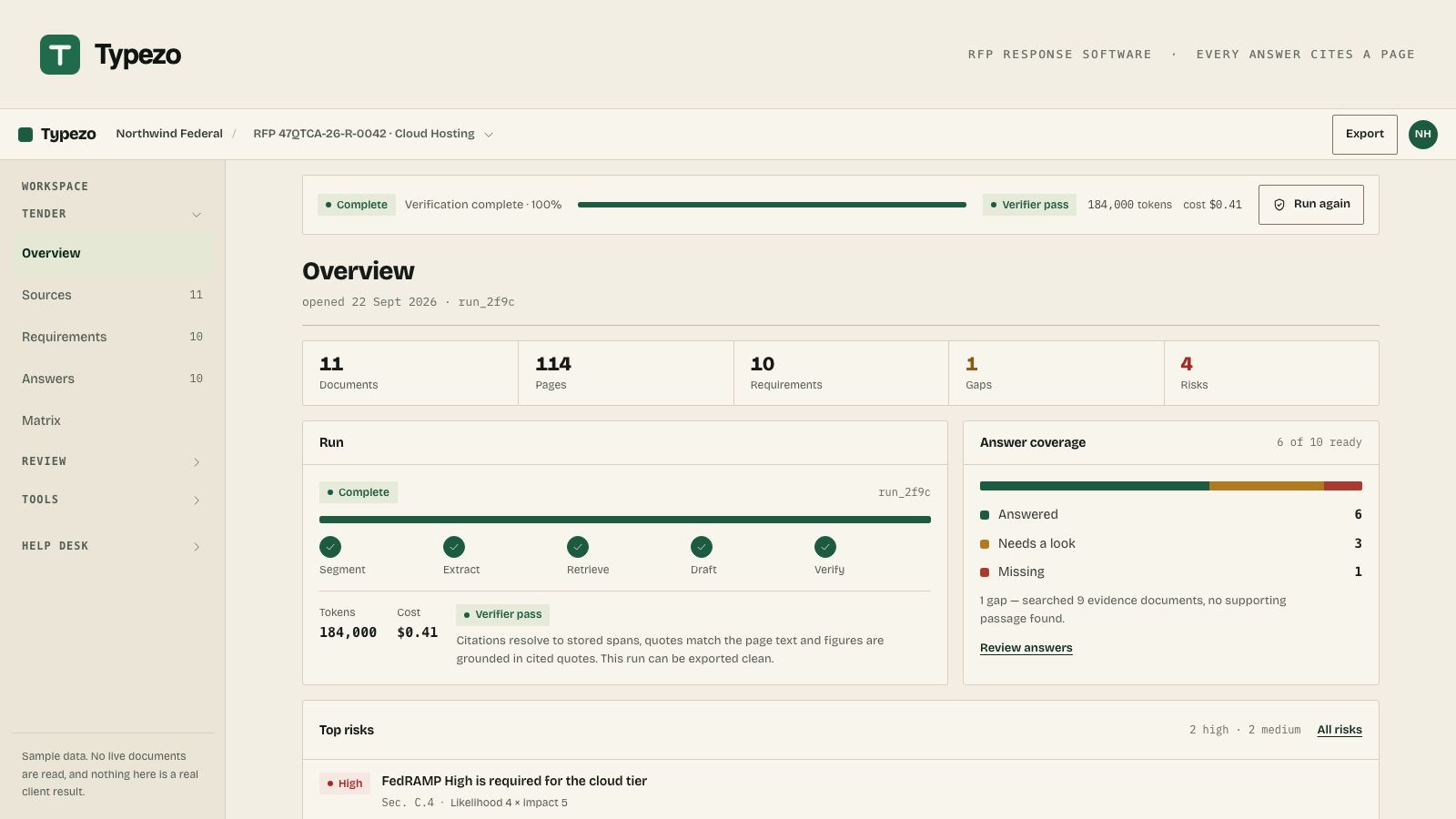This screenshot has height=819, width=1456.
Task: Click the Segment step checkmark icon
Action: pos(330,547)
